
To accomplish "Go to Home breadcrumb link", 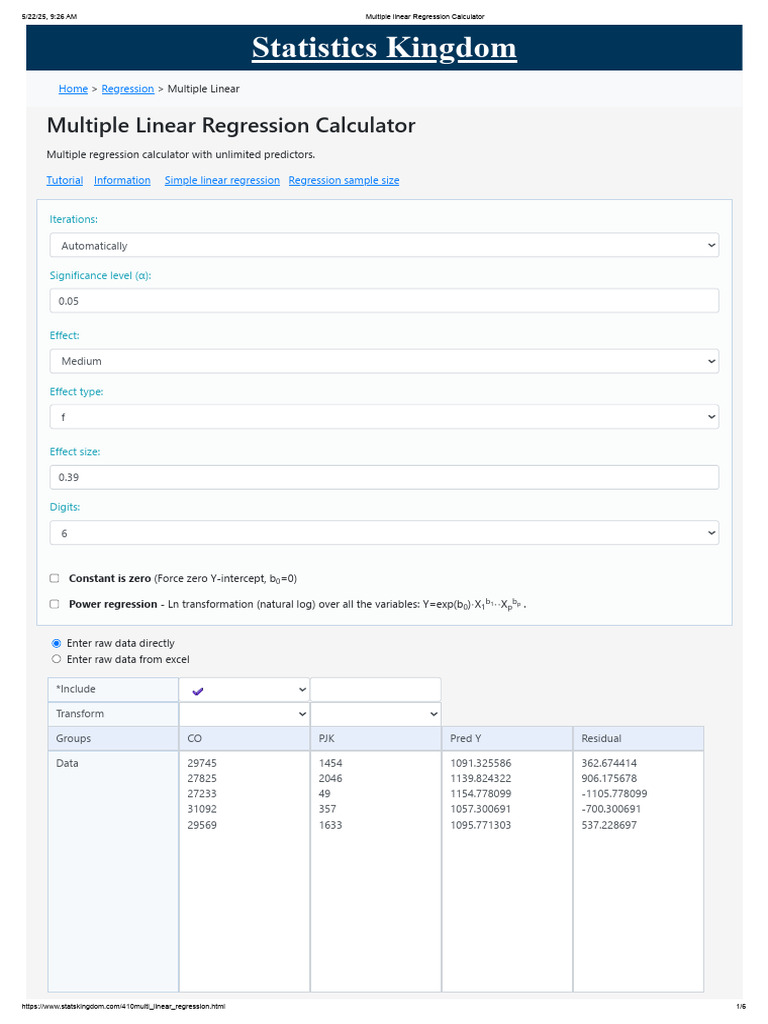I will pyautogui.click(x=73, y=89).
